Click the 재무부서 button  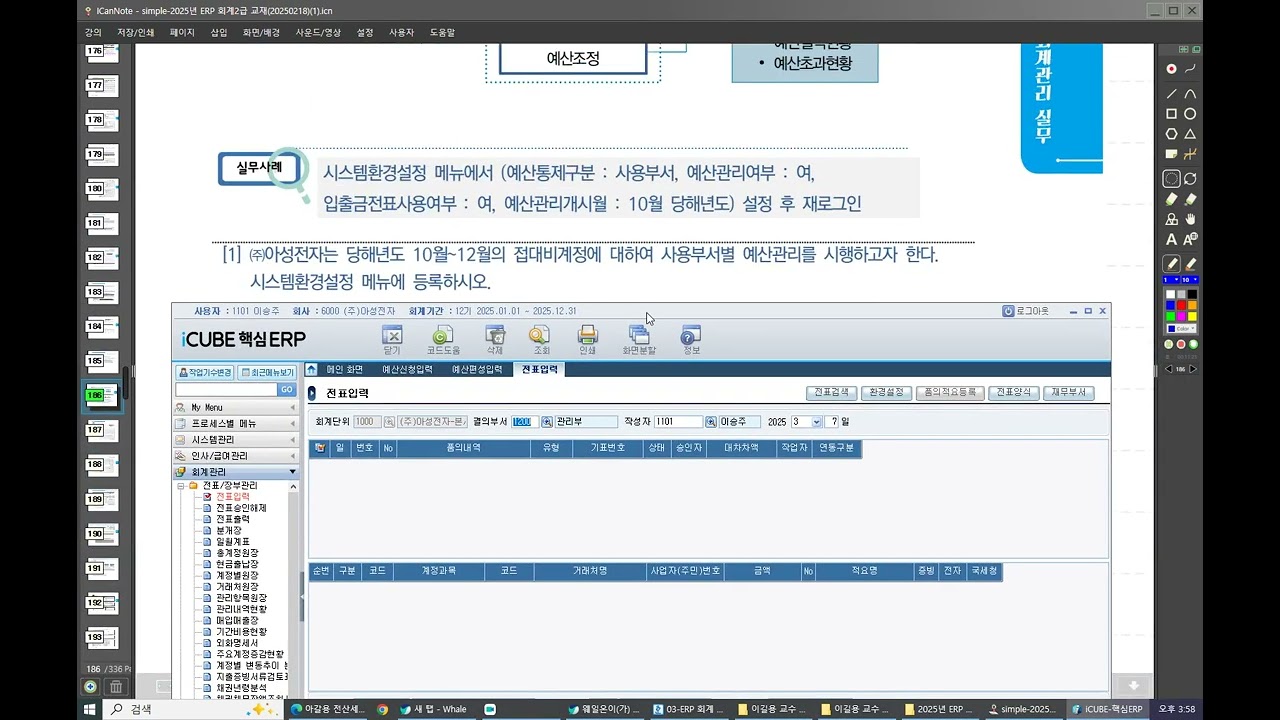point(1069,393)
